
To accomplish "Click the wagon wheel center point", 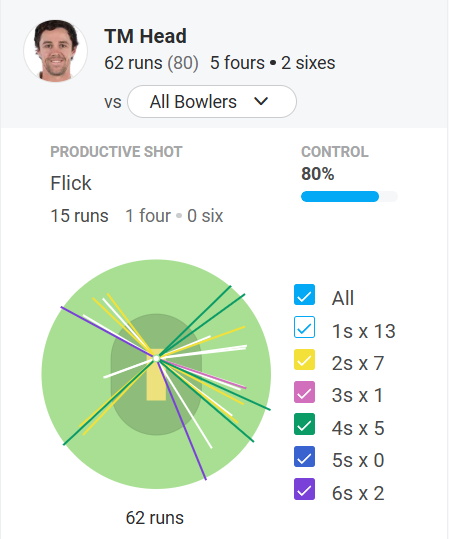I will pyautogui.click(x=156, y=359).
